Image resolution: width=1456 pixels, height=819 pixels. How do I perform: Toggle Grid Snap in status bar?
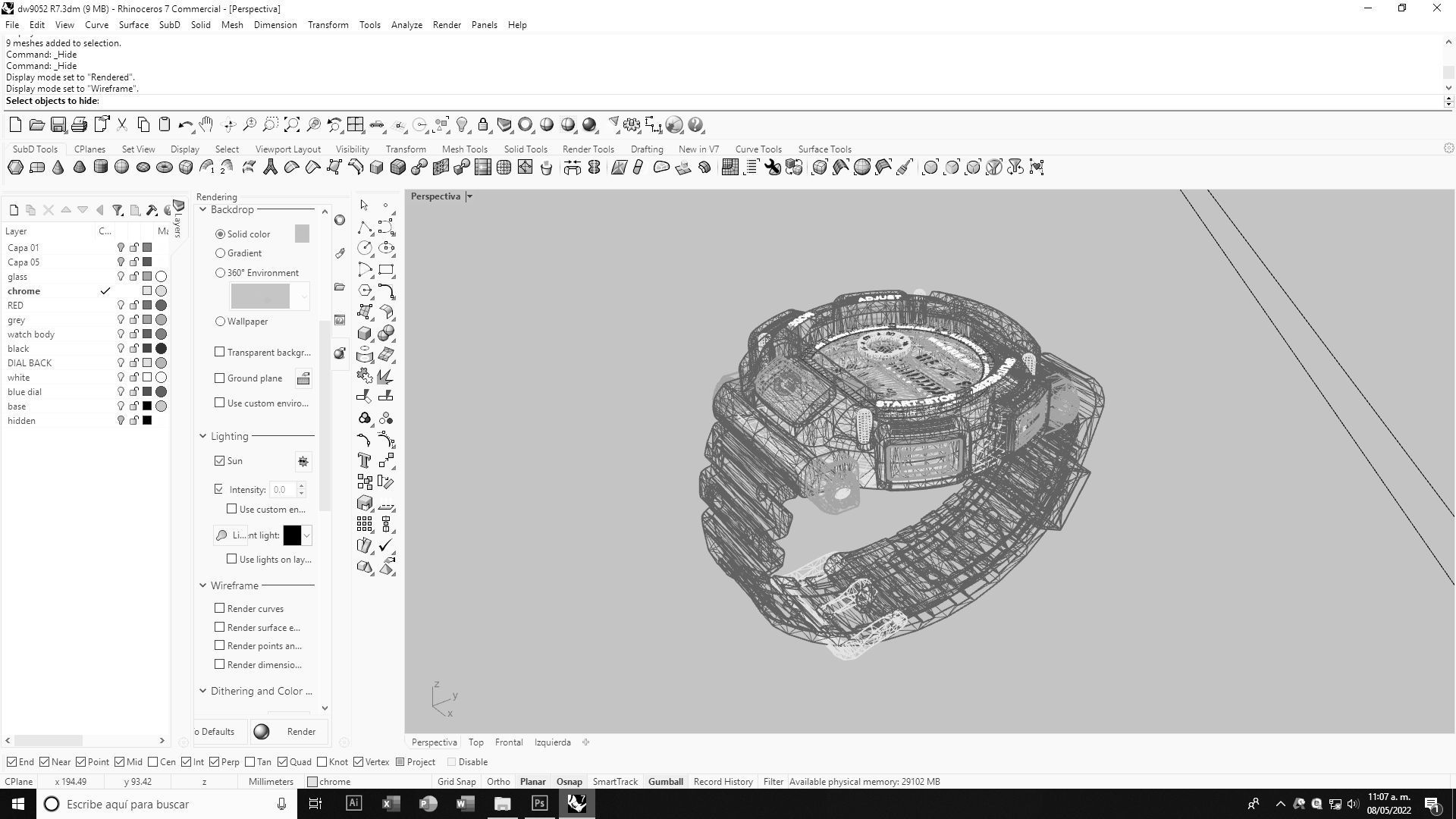pyautogui.click(x=457, y=782)
